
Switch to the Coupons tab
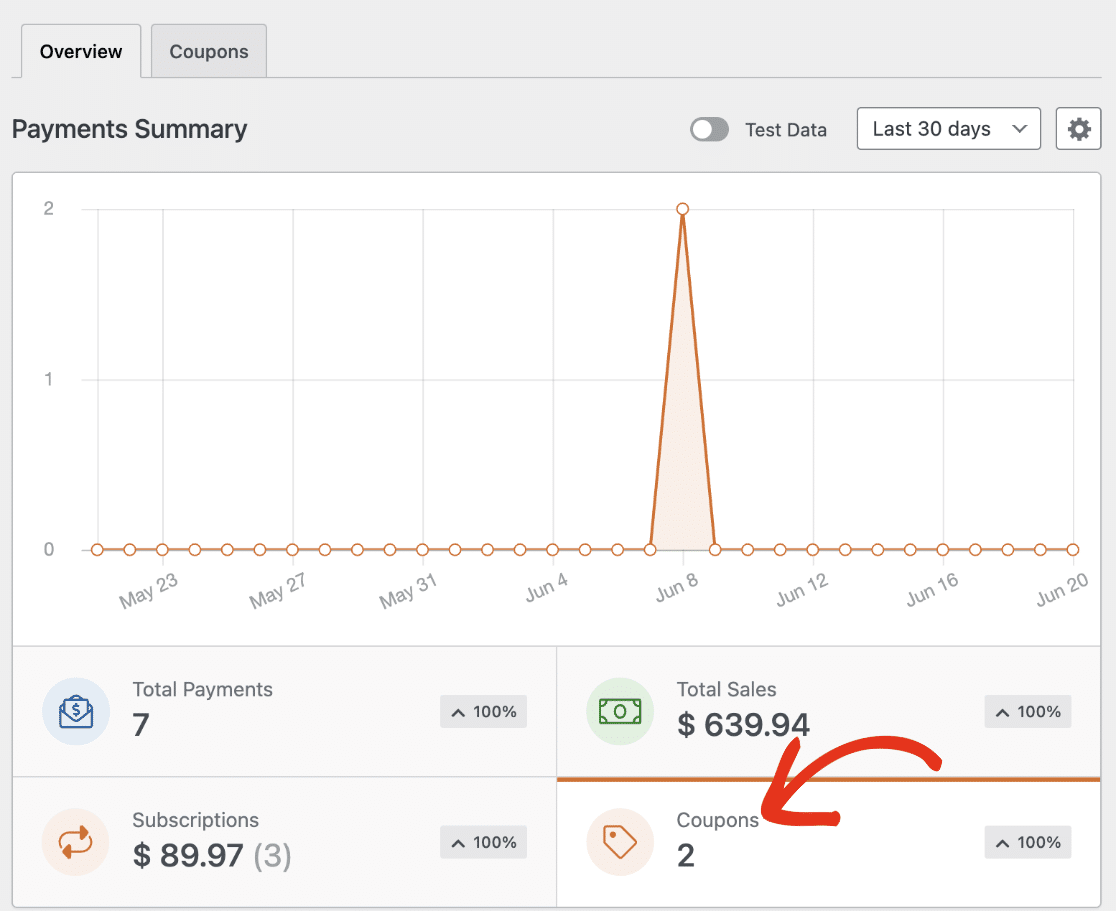[x=209, y=51]
